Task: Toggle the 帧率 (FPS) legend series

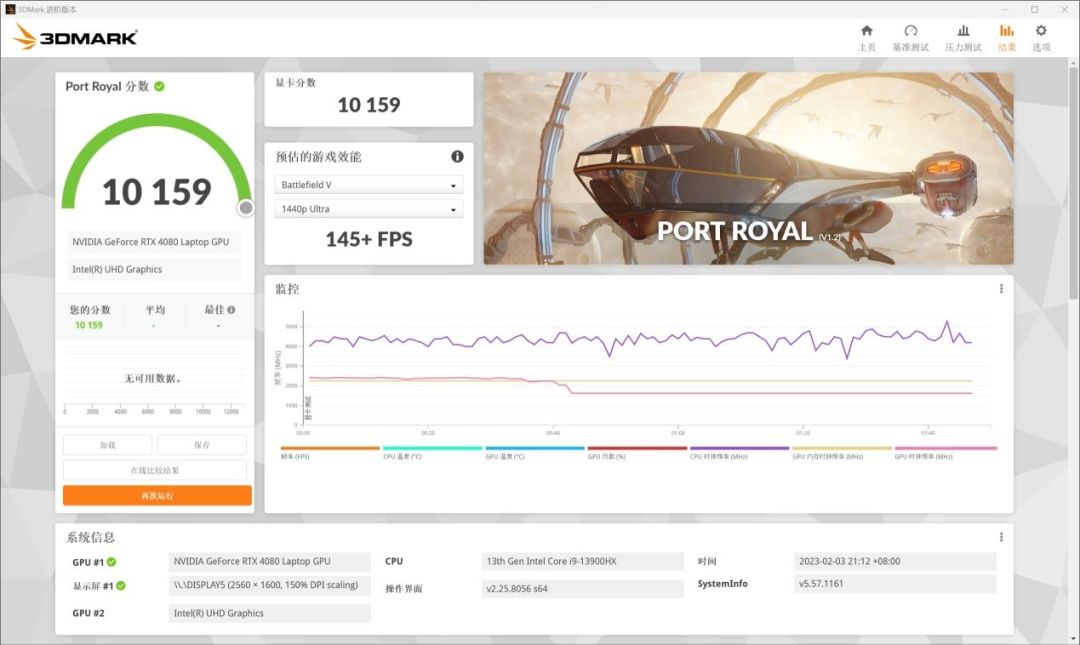Action: 330,453
